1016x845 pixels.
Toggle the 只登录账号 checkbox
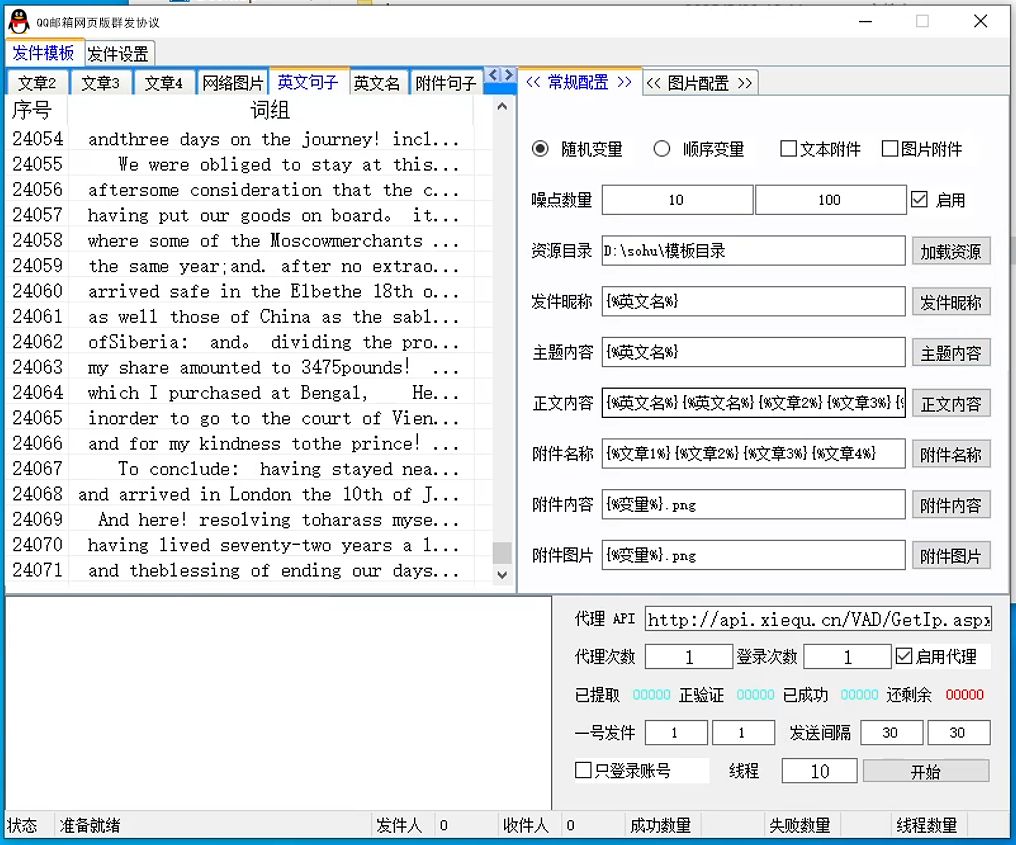[x=583, y=770]
